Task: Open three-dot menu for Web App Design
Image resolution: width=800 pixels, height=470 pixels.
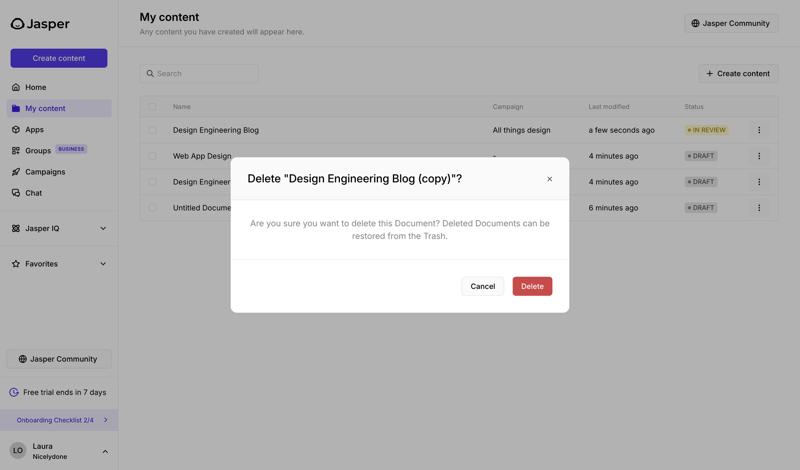Action: (x=759, y=156)
